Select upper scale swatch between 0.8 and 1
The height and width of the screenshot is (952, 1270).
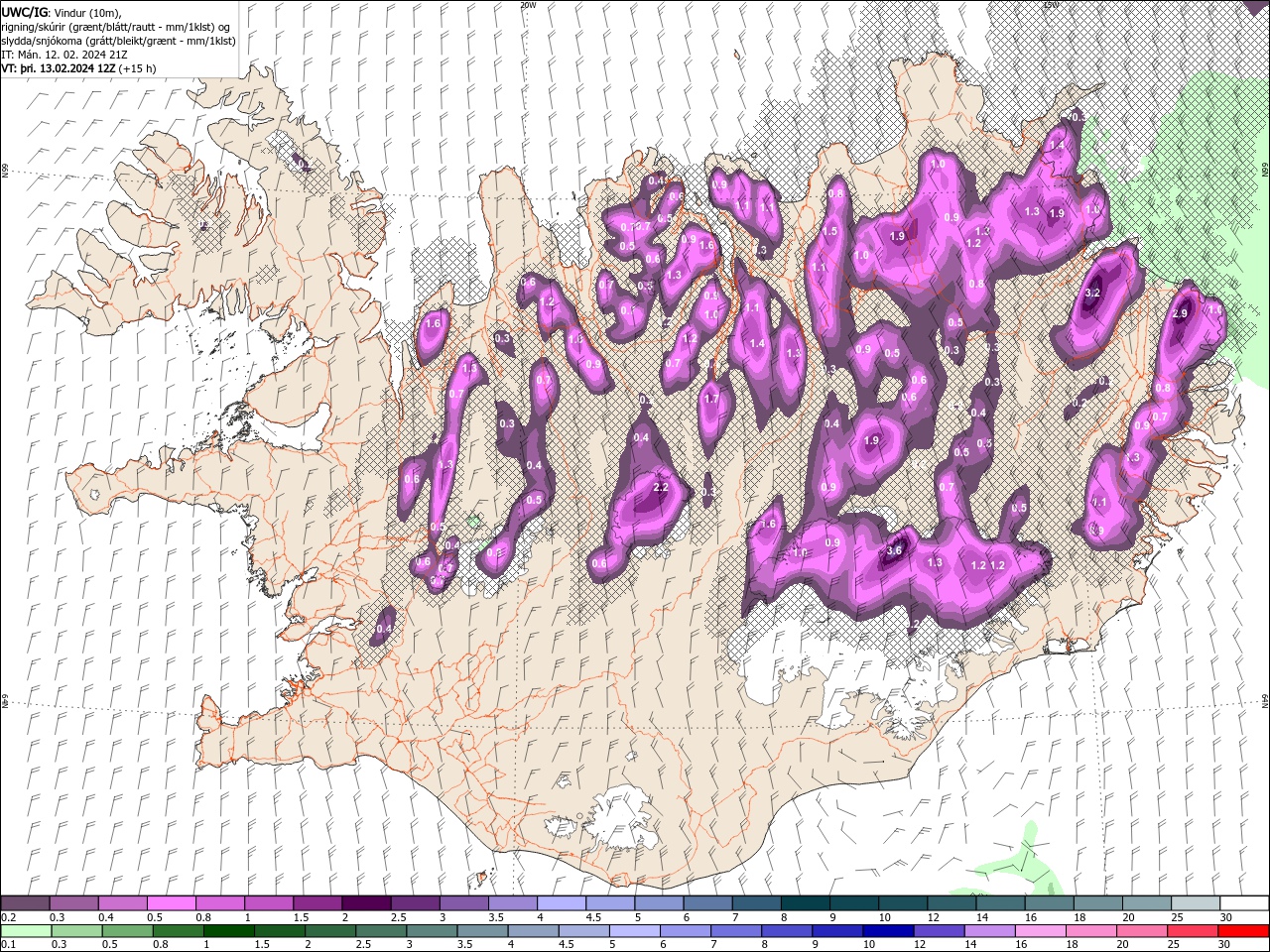219,903
